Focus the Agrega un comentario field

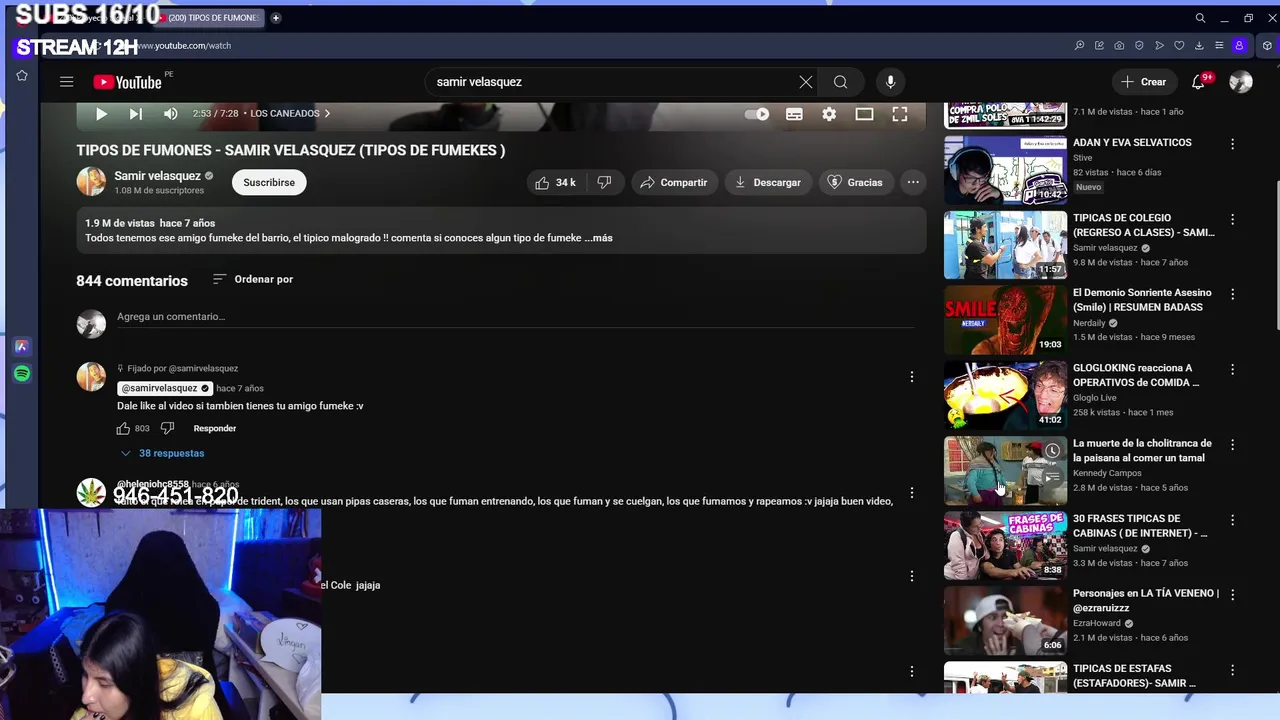tap(515, 317)
